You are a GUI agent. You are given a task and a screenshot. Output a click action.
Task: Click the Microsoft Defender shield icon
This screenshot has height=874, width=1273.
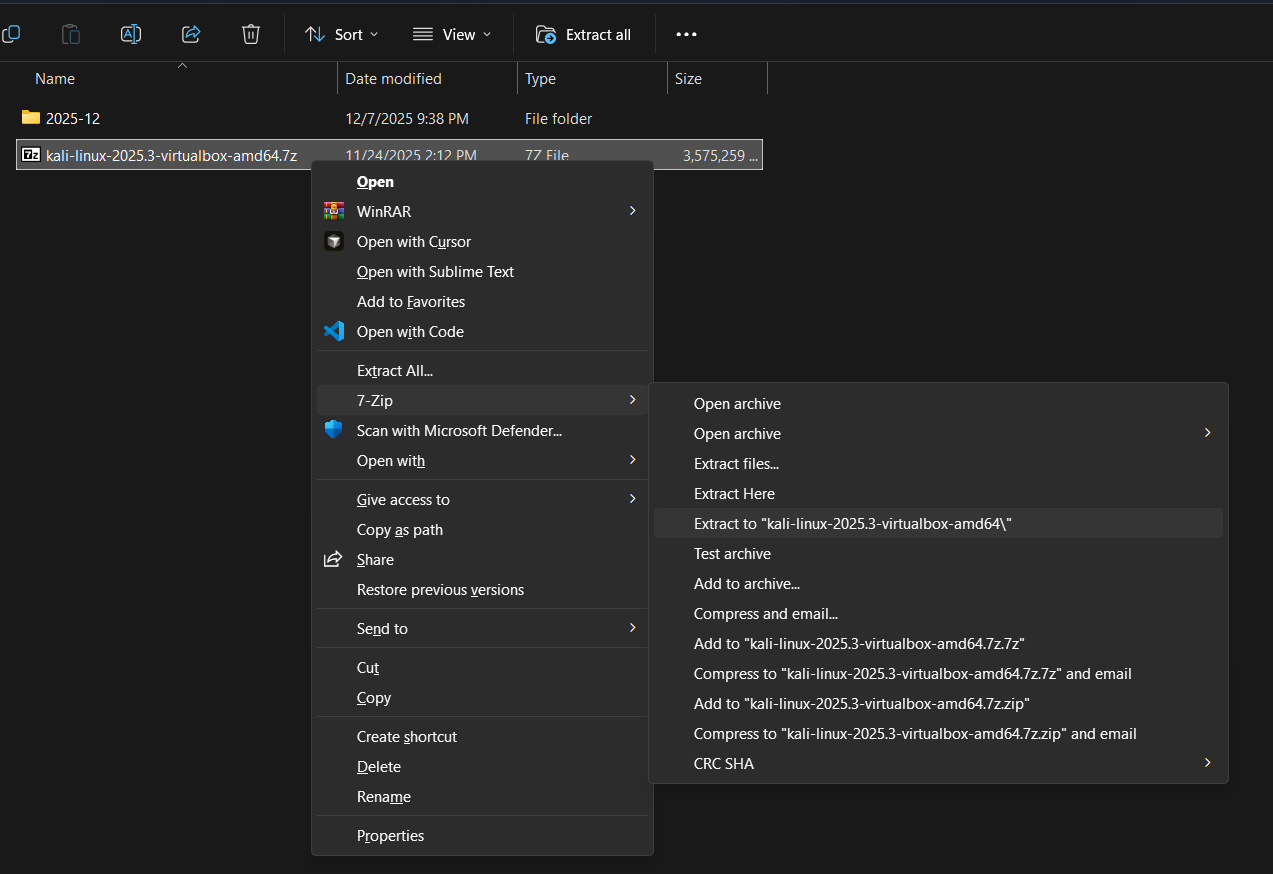coord(334,430)
